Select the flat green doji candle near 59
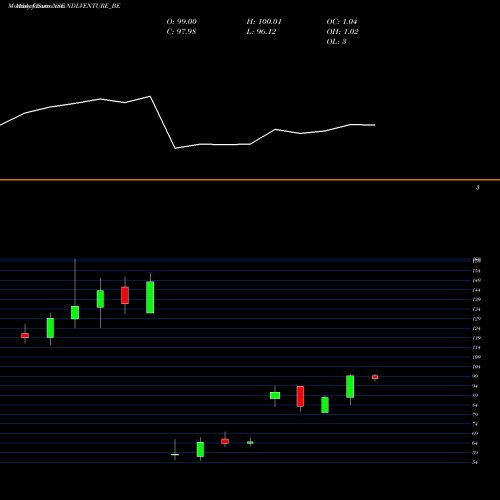Image resolution: width=500 pixels, height=500 pixels. point(175,454)
